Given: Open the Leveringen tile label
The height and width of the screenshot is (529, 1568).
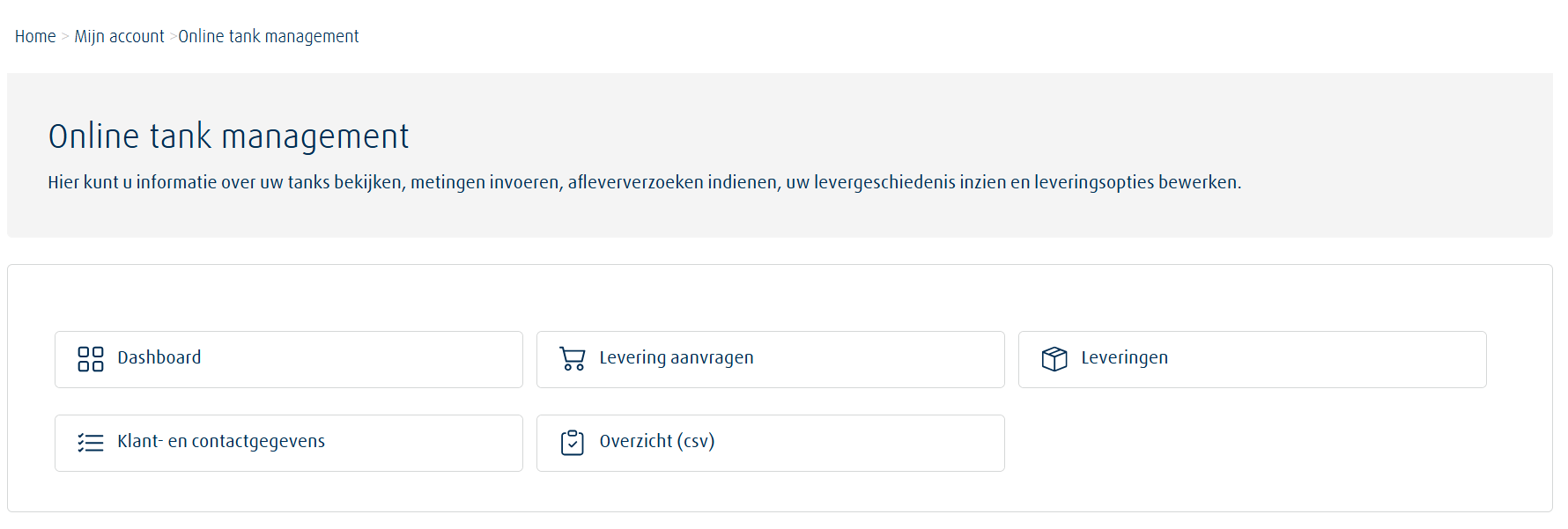Looking at the screenshot, I should click(x=1125, y=358).
